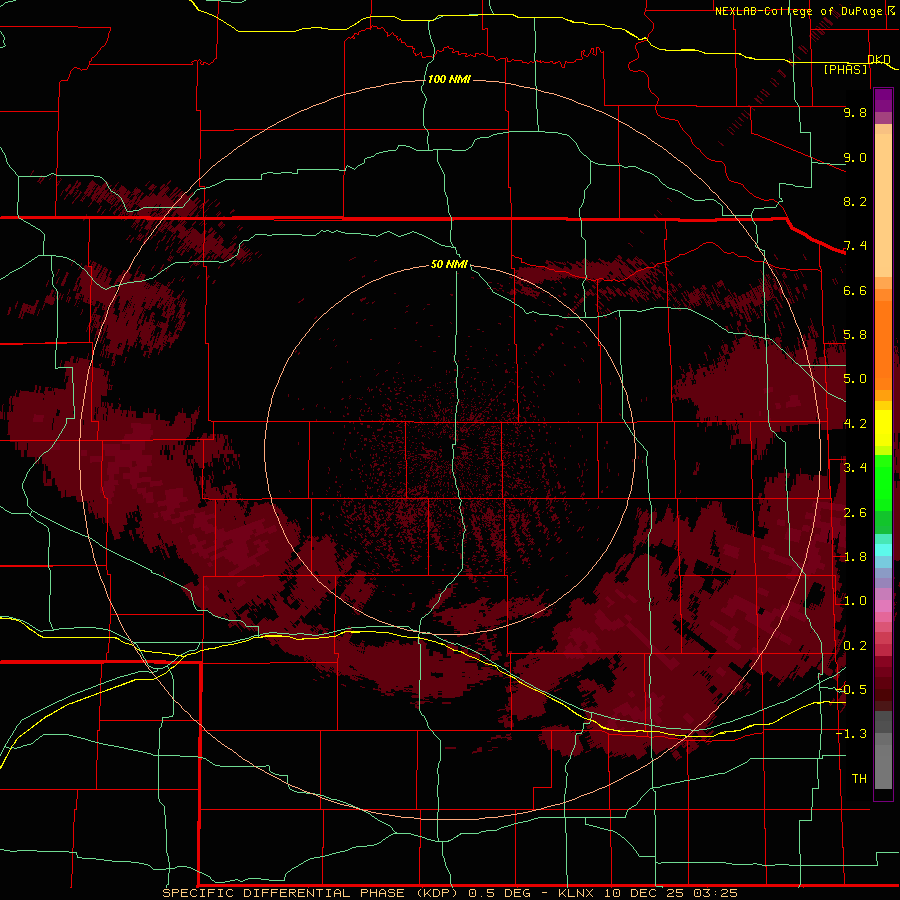This screenshot has height=900, width=900.
Task: Click the 03:25 timestamp in the footer
Action: click(x=715, y=893)
